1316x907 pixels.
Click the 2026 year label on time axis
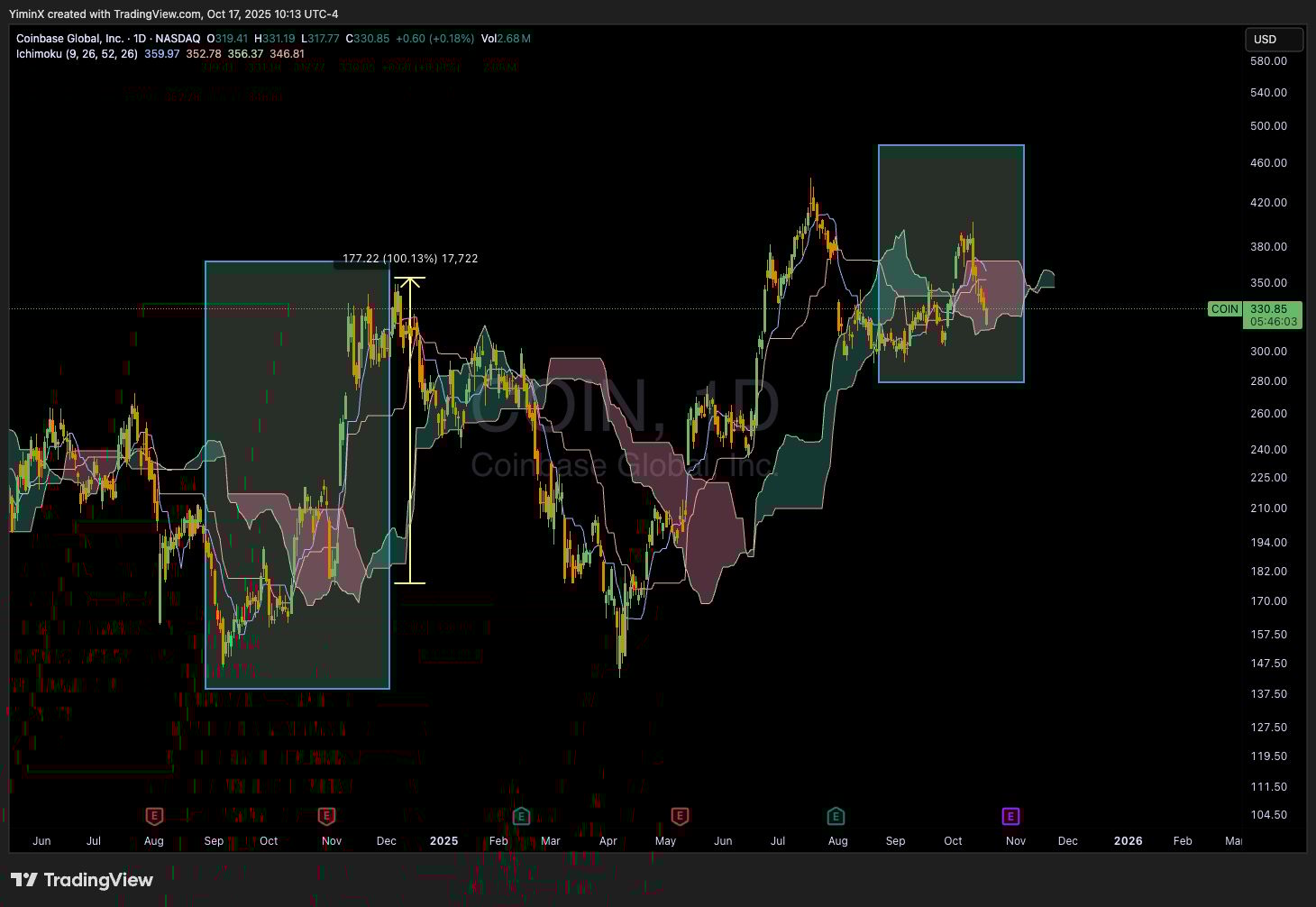point(1128,840)
